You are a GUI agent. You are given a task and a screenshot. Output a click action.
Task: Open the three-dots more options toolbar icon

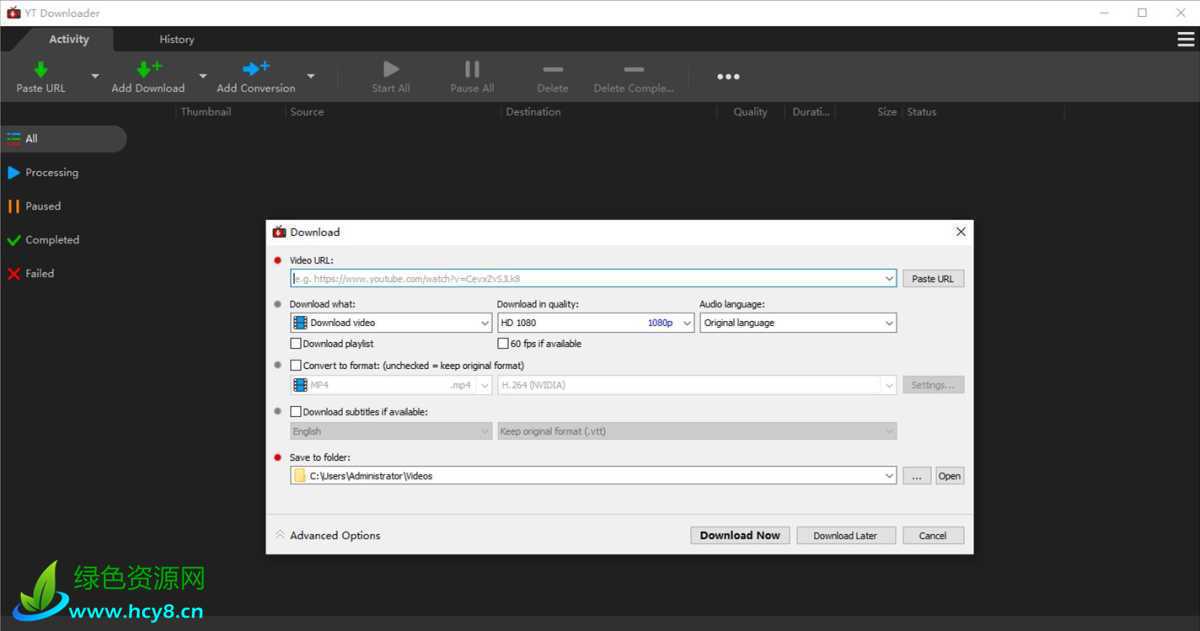[x=728, y=77]
